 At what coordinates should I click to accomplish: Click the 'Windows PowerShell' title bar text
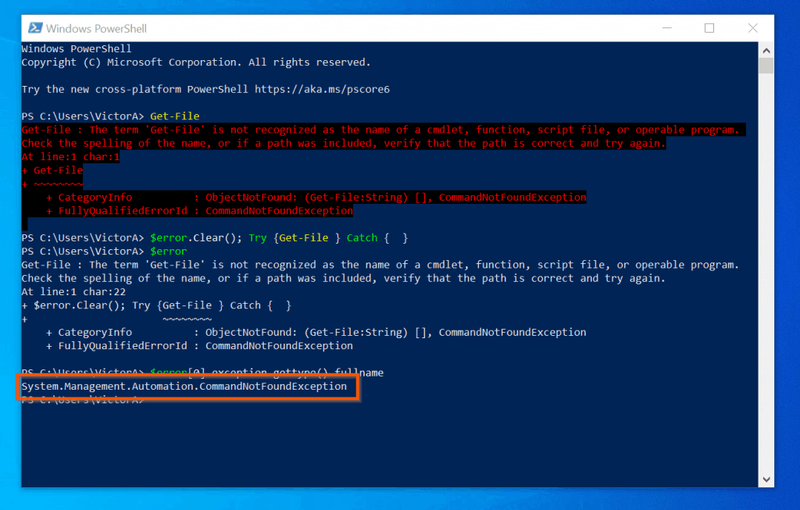click(96, 29)
